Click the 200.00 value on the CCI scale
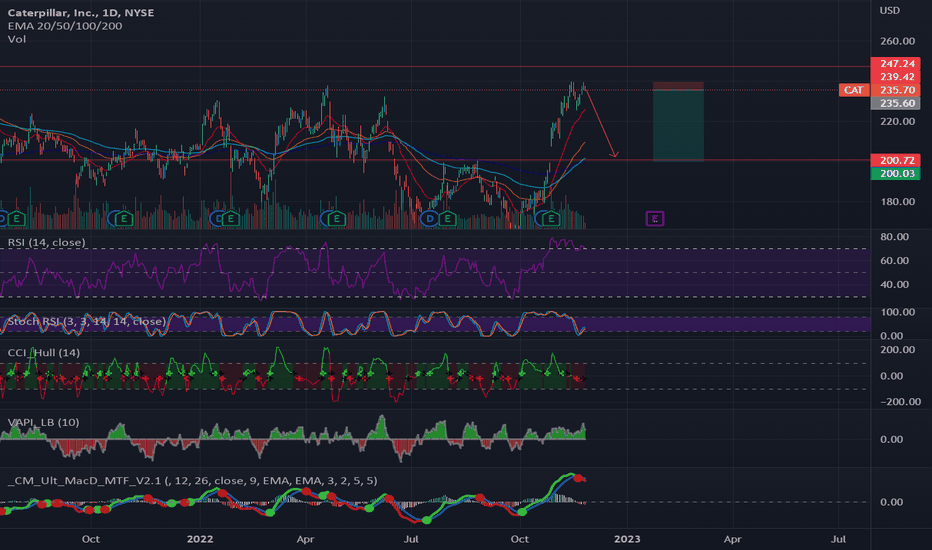 point(898,350)
